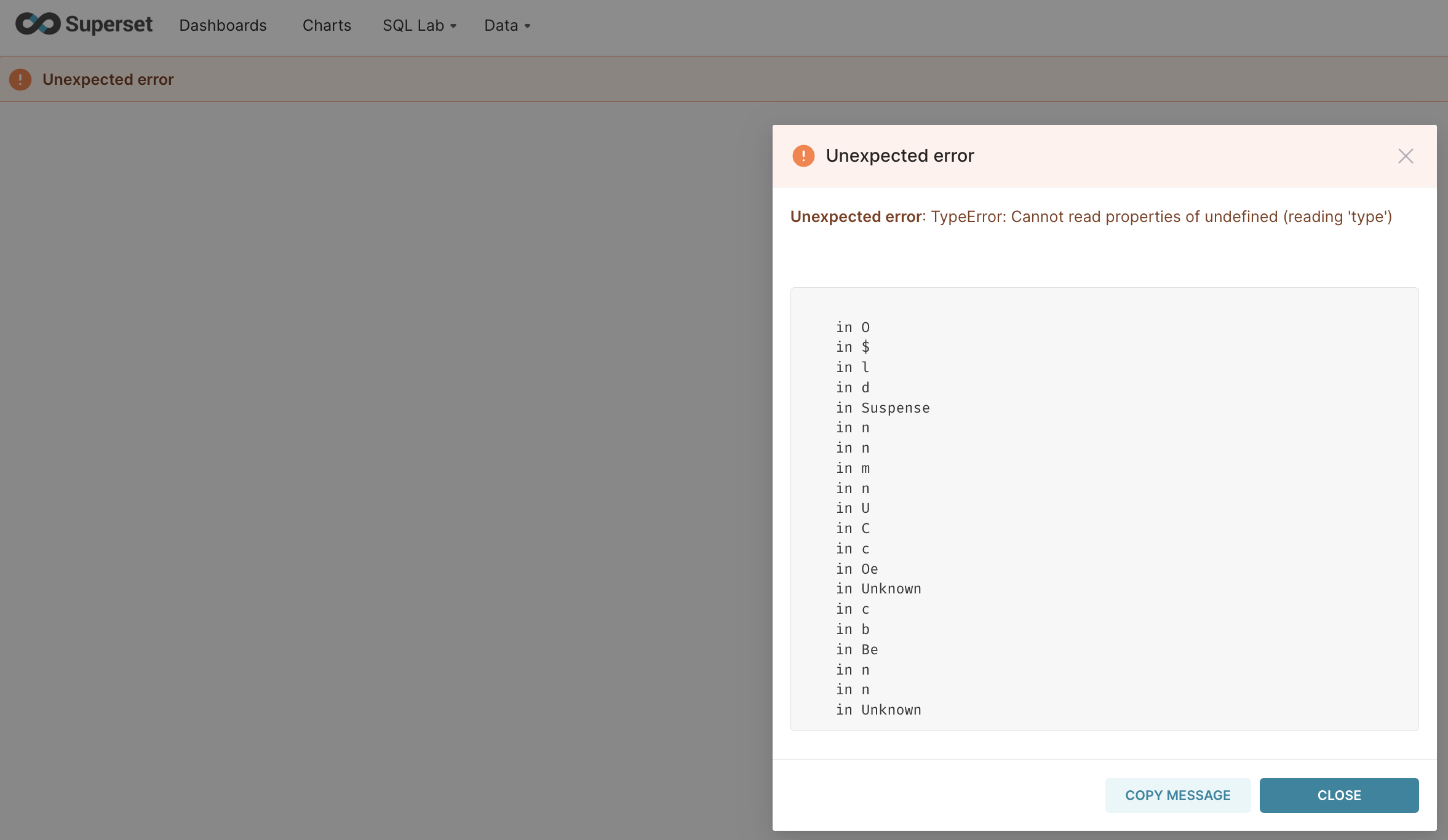Image resolution: width=1448 pixels, height=840 pixels.
Task: Click the exclamation icon next to Unexpected error
Action: click(x=20, y=79)
